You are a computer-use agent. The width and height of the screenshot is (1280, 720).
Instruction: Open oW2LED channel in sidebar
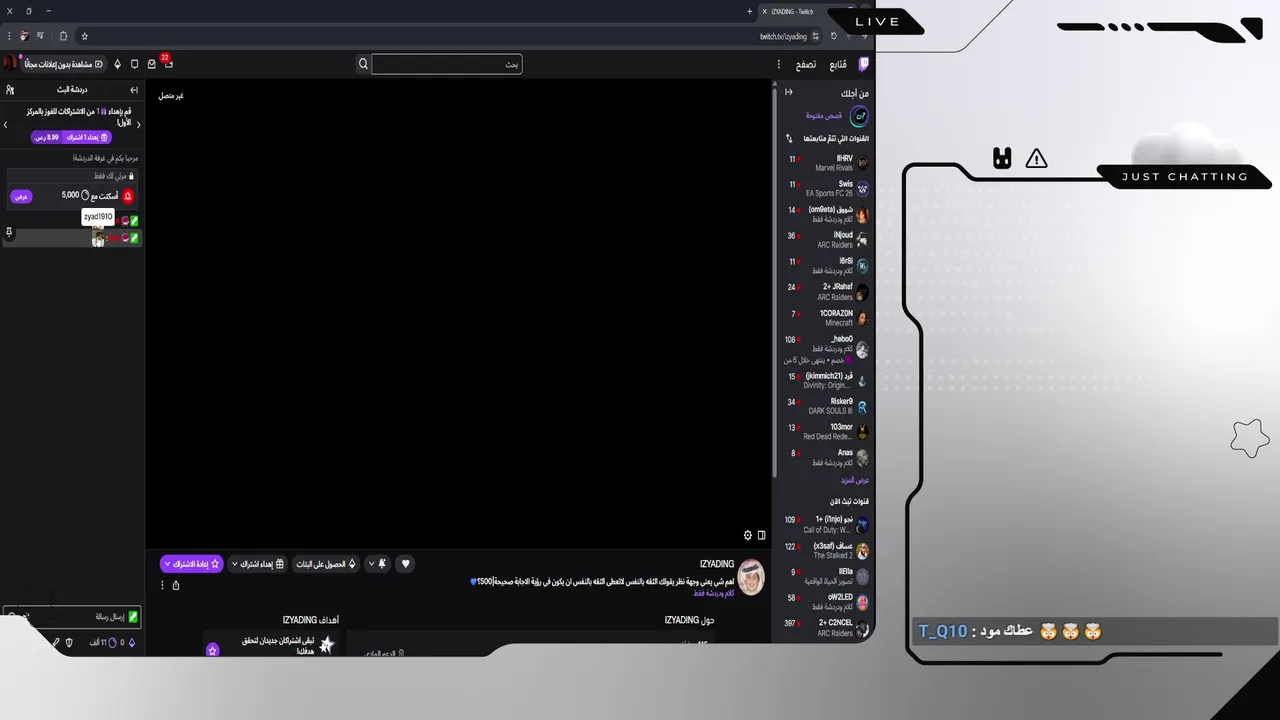tap(826, 602)
